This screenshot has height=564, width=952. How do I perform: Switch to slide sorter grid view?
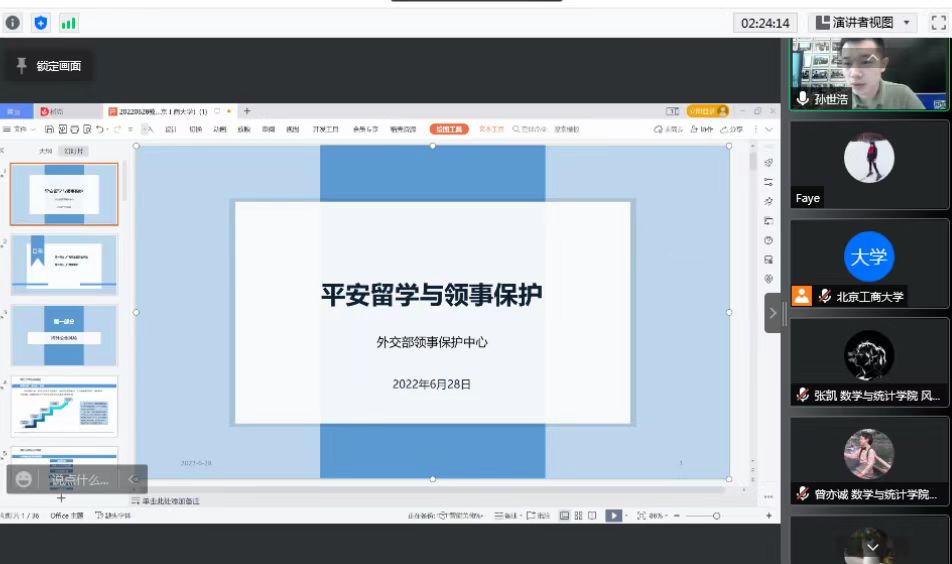pyautogui.click(x=579, y=516)
